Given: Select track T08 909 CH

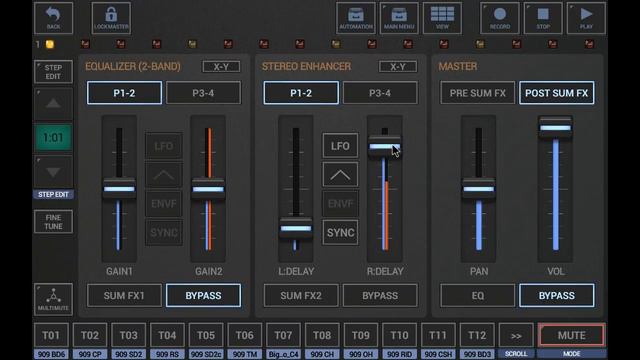Looking at the screenshot, I should tap(322, 336).
